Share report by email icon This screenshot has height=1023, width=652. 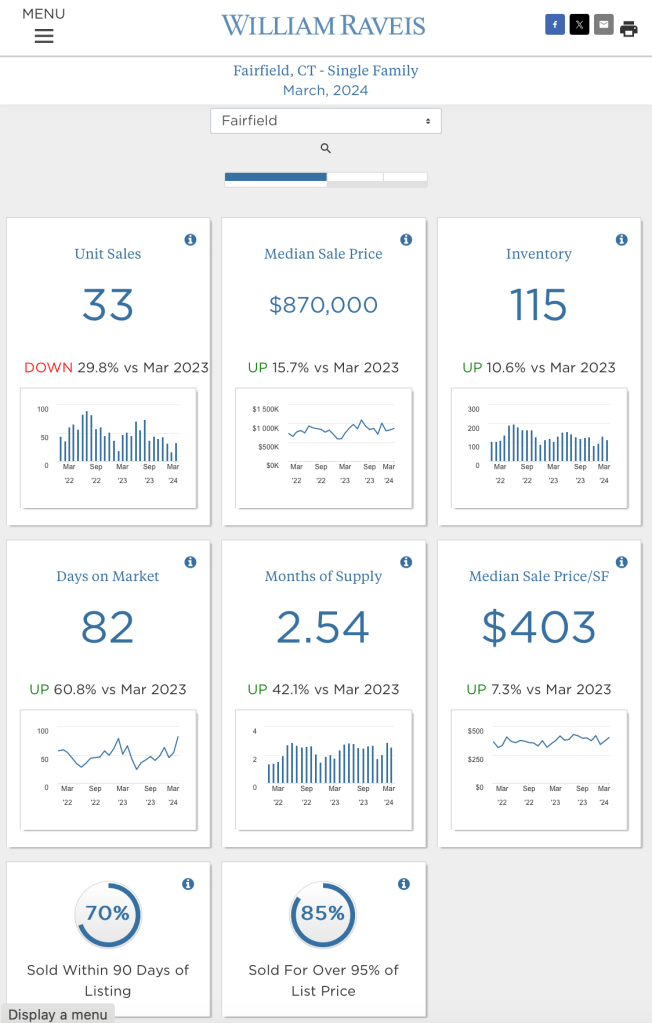[x=603, y=25]
